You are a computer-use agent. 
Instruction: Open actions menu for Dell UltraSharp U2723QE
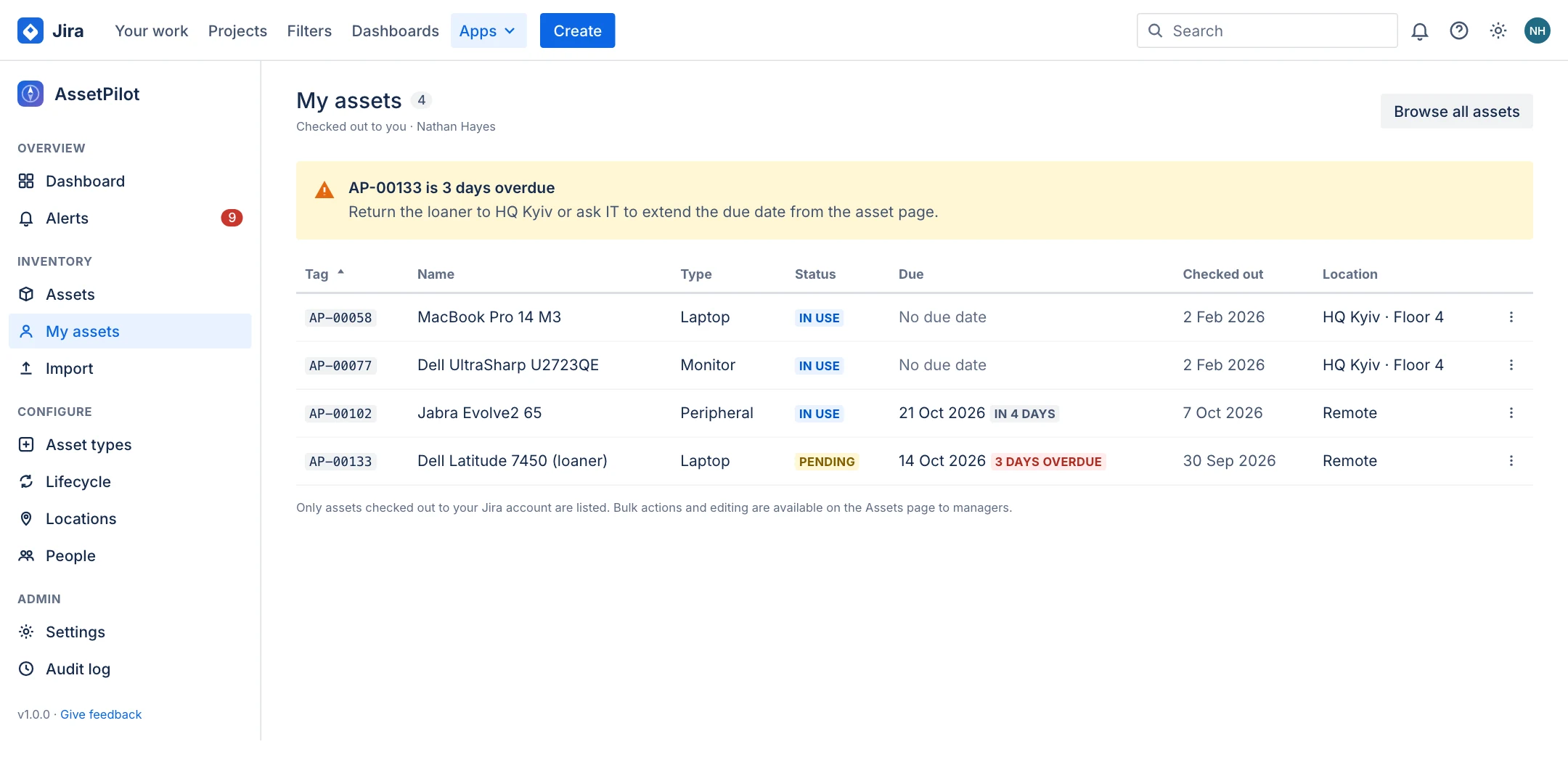pyautogui.click(x=1511, y=365)
